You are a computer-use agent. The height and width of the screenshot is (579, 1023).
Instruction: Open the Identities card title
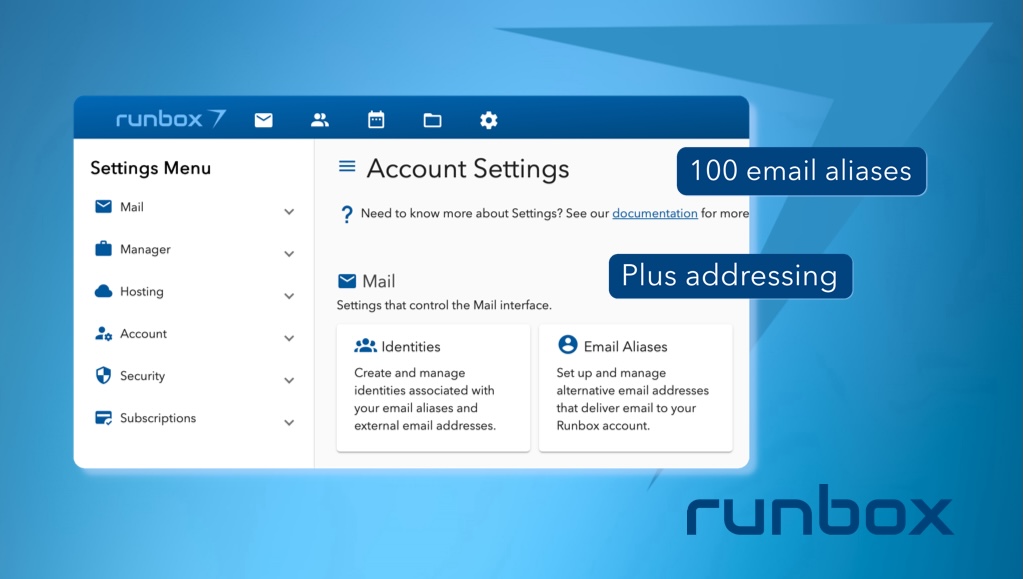[x=410, y=347]
